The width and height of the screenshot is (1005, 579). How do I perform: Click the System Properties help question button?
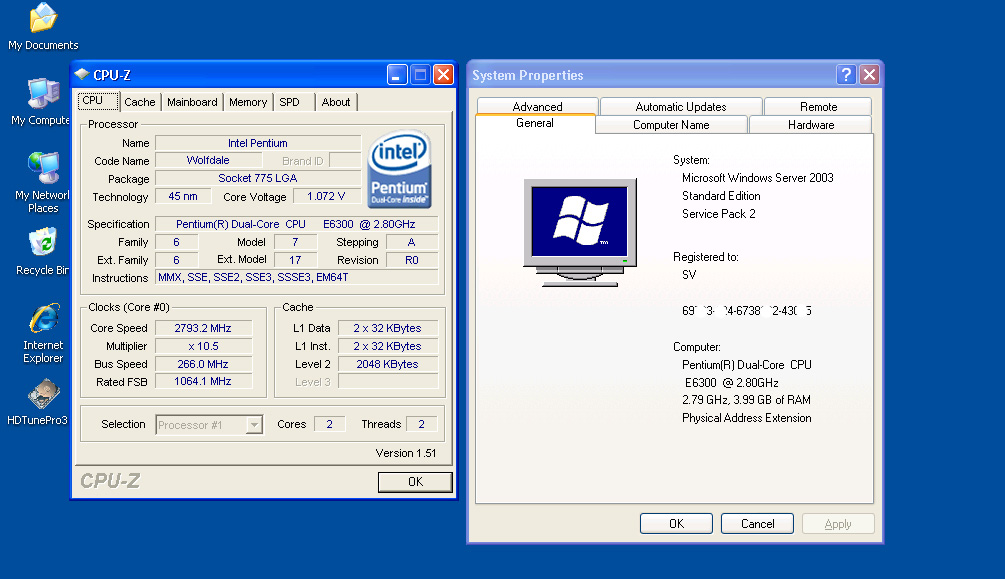tap(846, 75)
